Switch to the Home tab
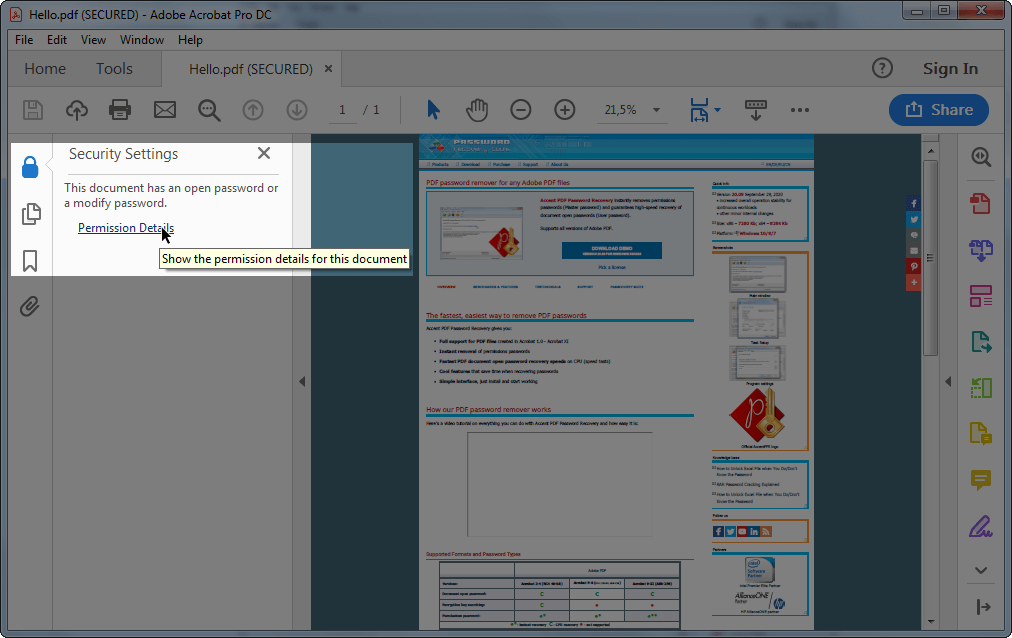The image size is (1012, 638). [45, 68]
